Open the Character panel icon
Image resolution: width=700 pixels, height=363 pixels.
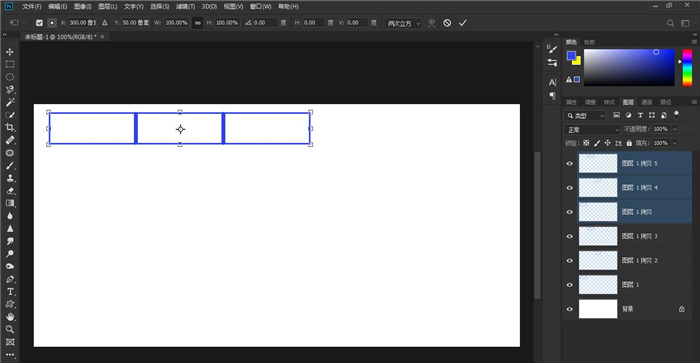point(552,82)
